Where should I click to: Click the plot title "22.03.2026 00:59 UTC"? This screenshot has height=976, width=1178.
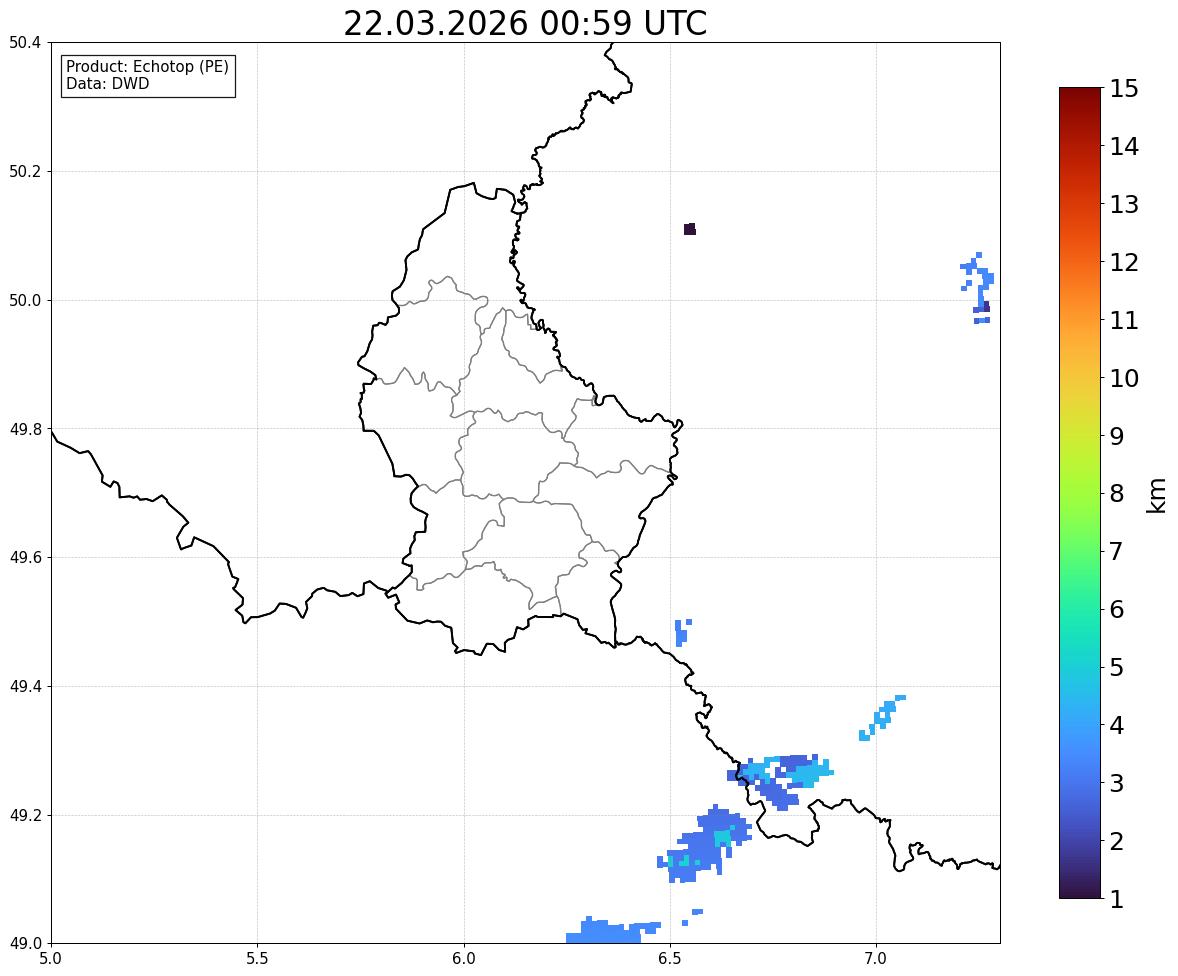525,23
